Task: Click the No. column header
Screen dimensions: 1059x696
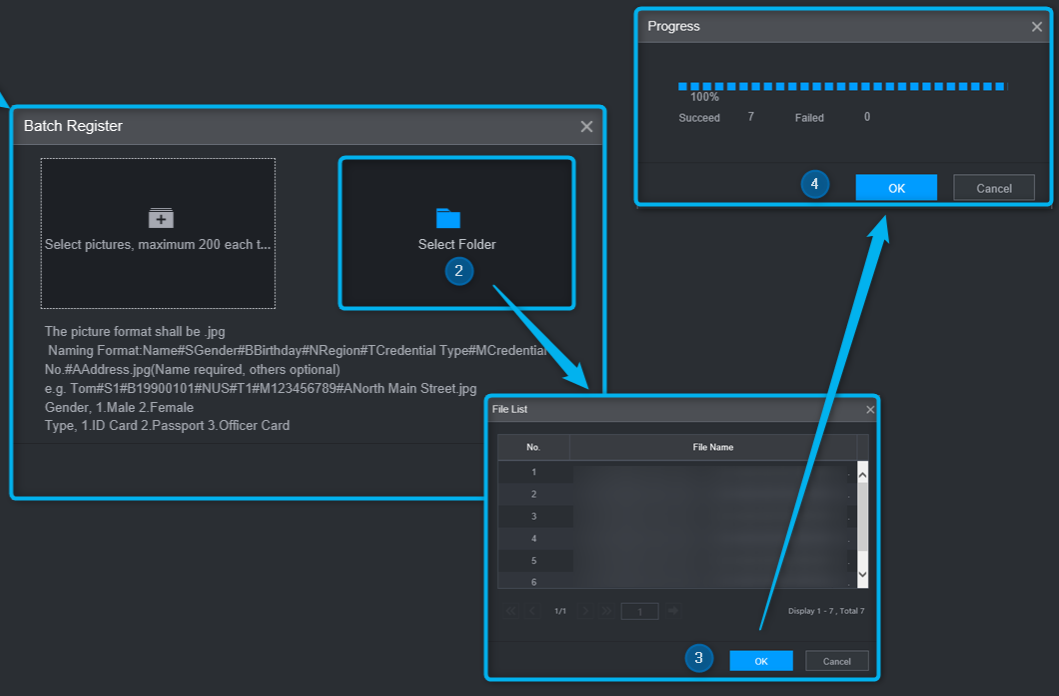Action: tap(534, 447)
